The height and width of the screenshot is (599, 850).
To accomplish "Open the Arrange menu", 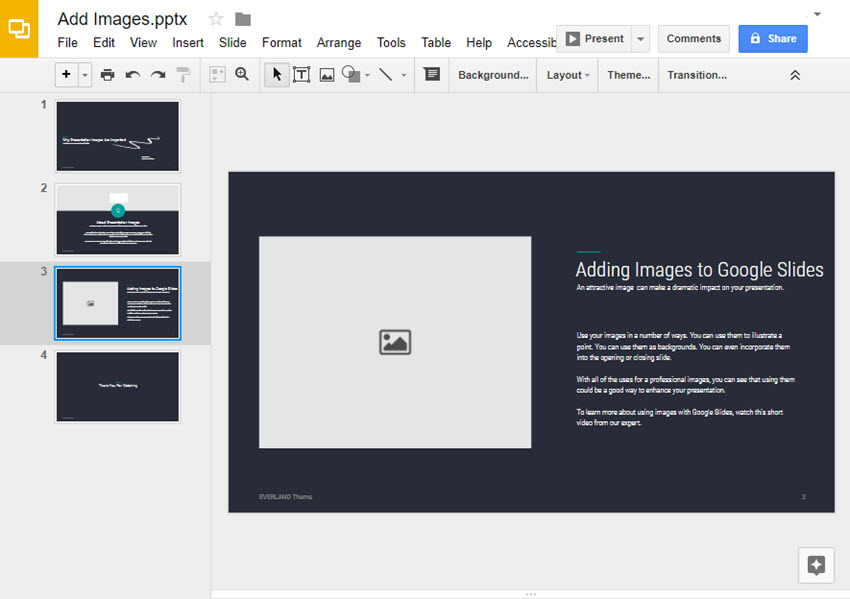I will click(x=339, y=43).
